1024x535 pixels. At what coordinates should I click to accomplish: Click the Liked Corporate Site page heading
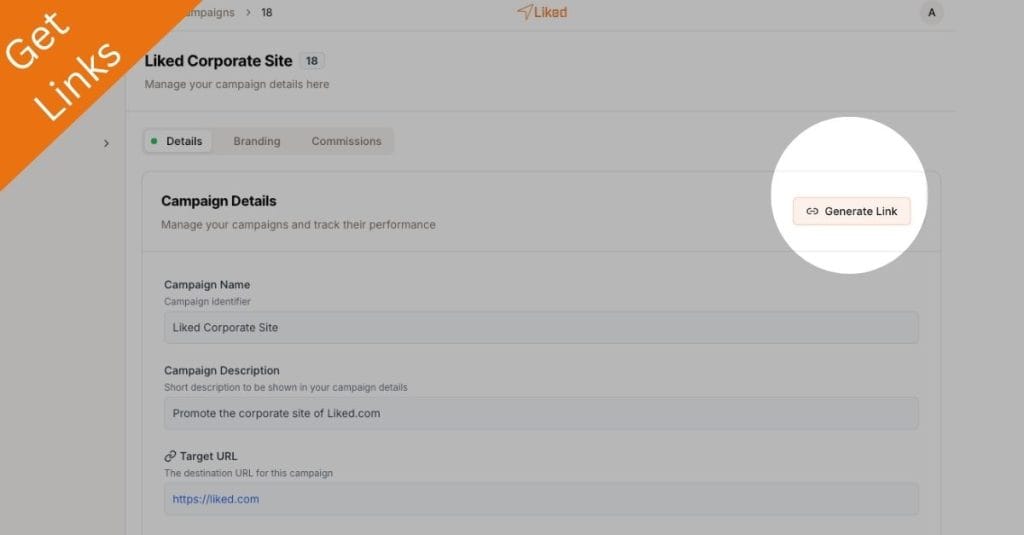pyautogui.click(x=218, y=61)
